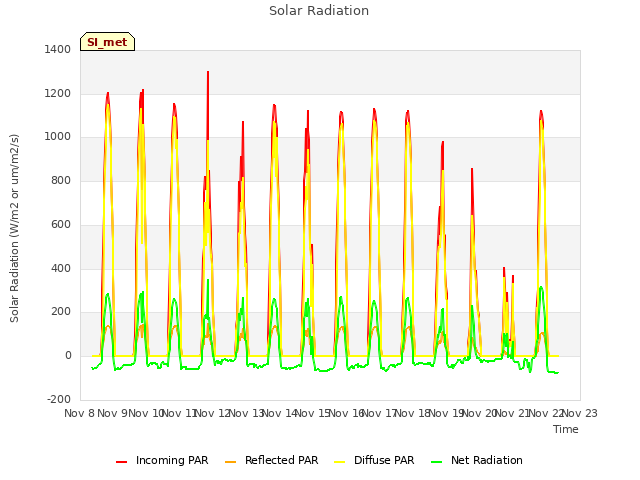
Task: Click the Nov 23 x-axis tick label
Action: point(580,413)
